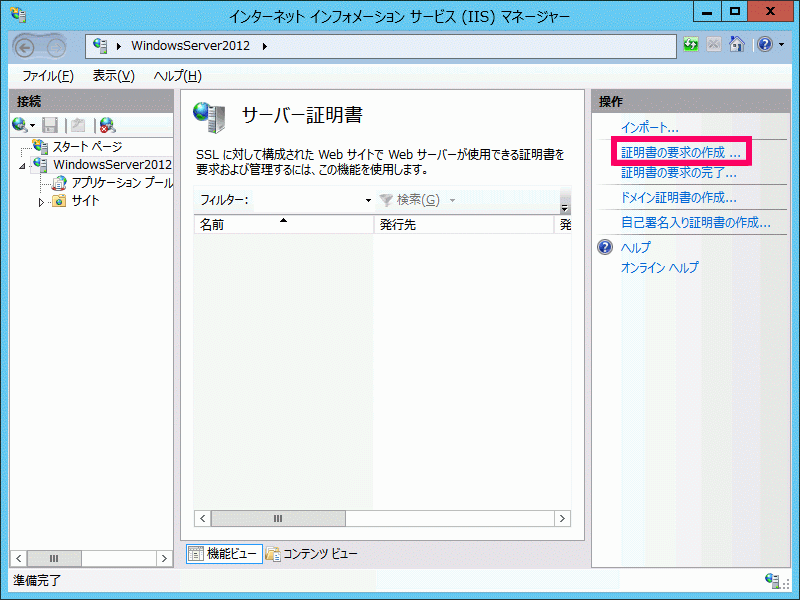Click the Up folder icon in Connections toolbar
This screenshot has height=600, width=800.
(78, 125)
